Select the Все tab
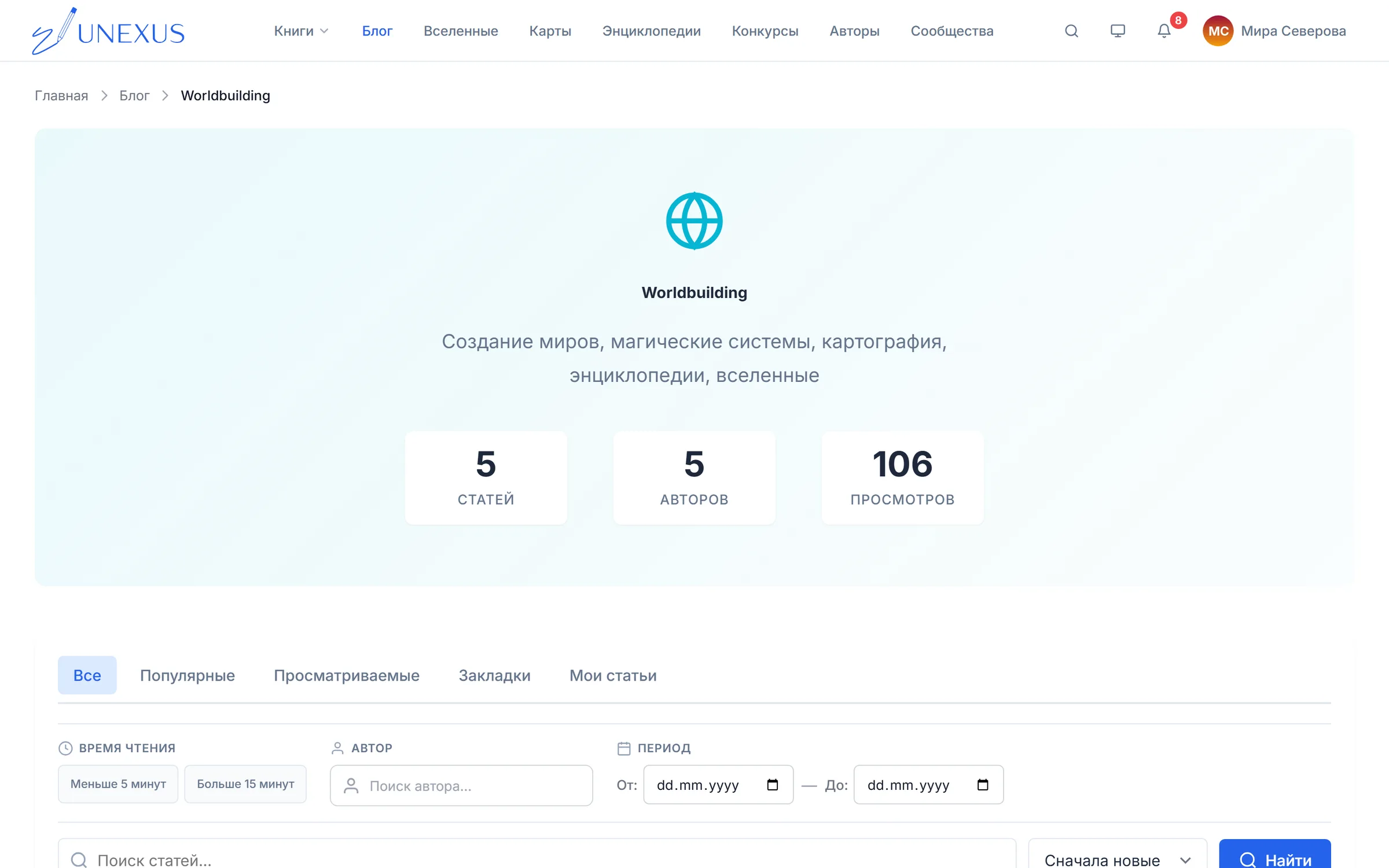Image resolution: width=1389 pixels, height=868 pixels. pos(87,675)
